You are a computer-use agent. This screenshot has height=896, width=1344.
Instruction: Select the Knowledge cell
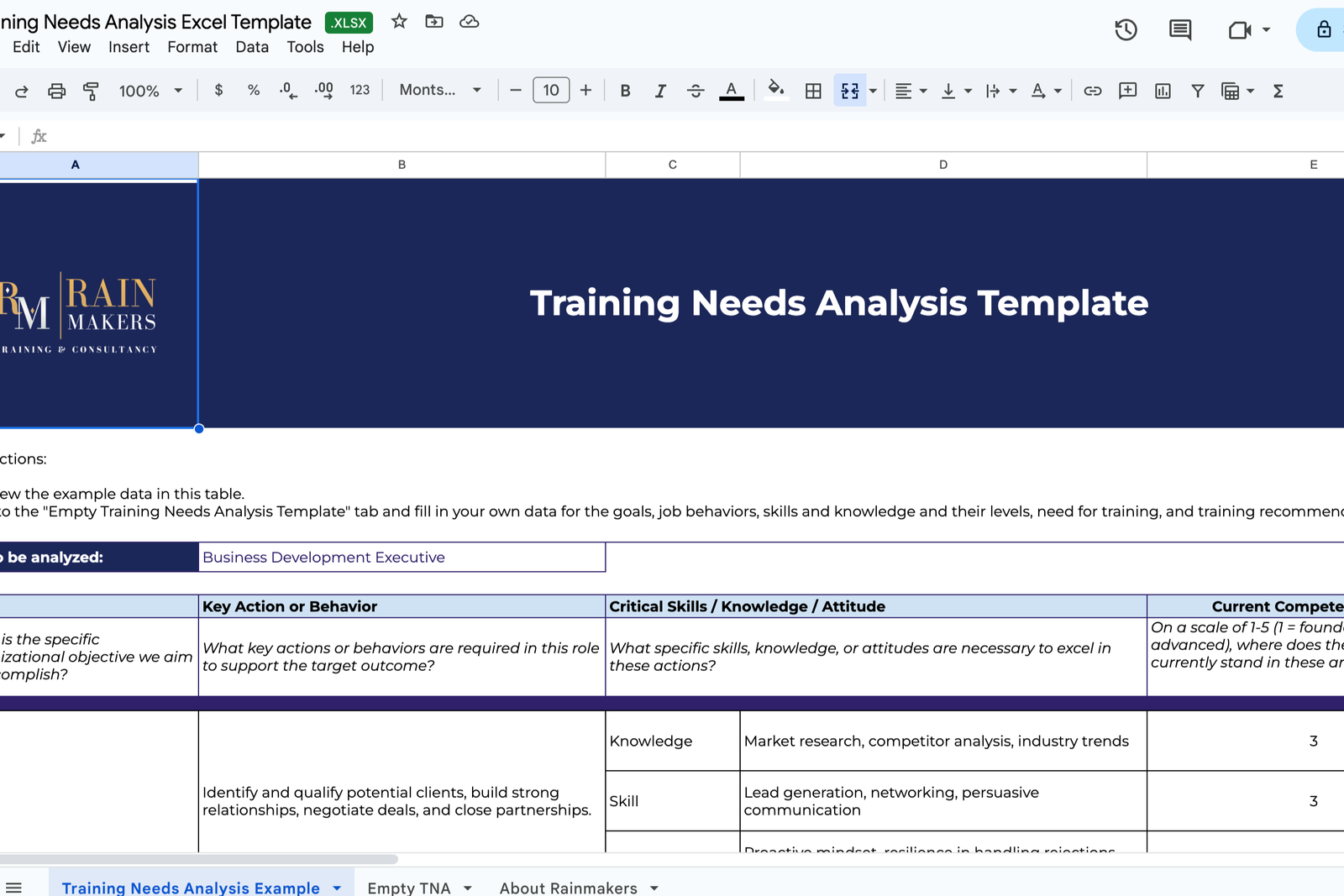pyautogui.click(x=672, y=741)
